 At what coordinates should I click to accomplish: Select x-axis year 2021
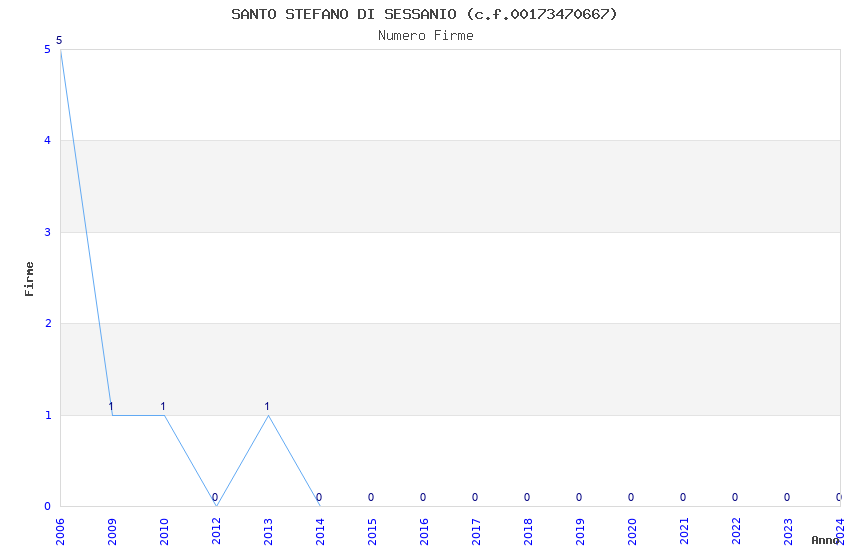(x=684, y=531)
